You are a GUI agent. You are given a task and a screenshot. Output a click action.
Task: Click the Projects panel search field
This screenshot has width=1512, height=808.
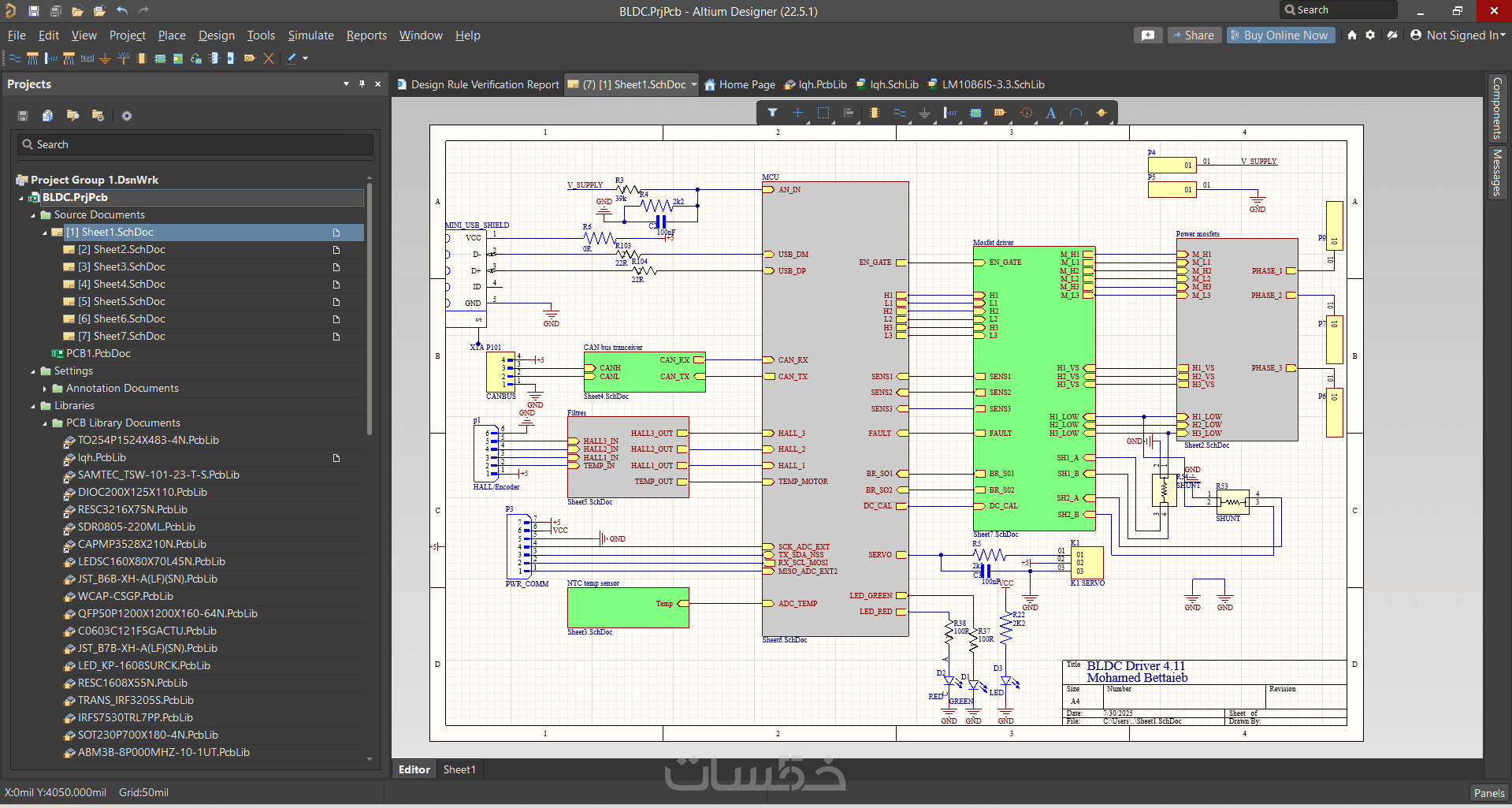[x=195, y=144]
